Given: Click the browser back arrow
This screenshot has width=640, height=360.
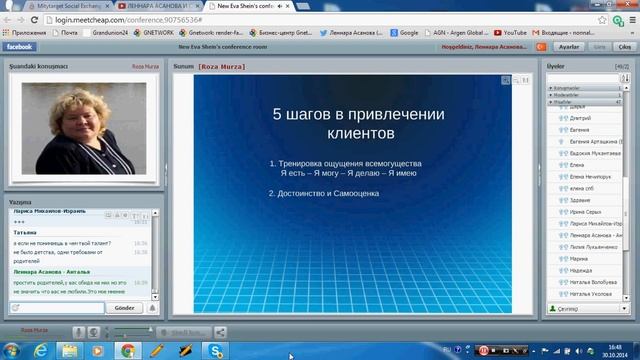Looking at the screenshot, I should 7,20.
